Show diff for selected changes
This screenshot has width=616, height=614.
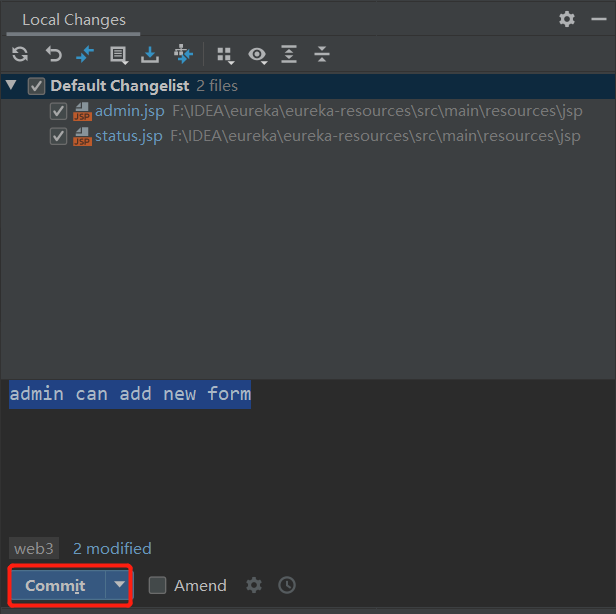tap(85, 54)
